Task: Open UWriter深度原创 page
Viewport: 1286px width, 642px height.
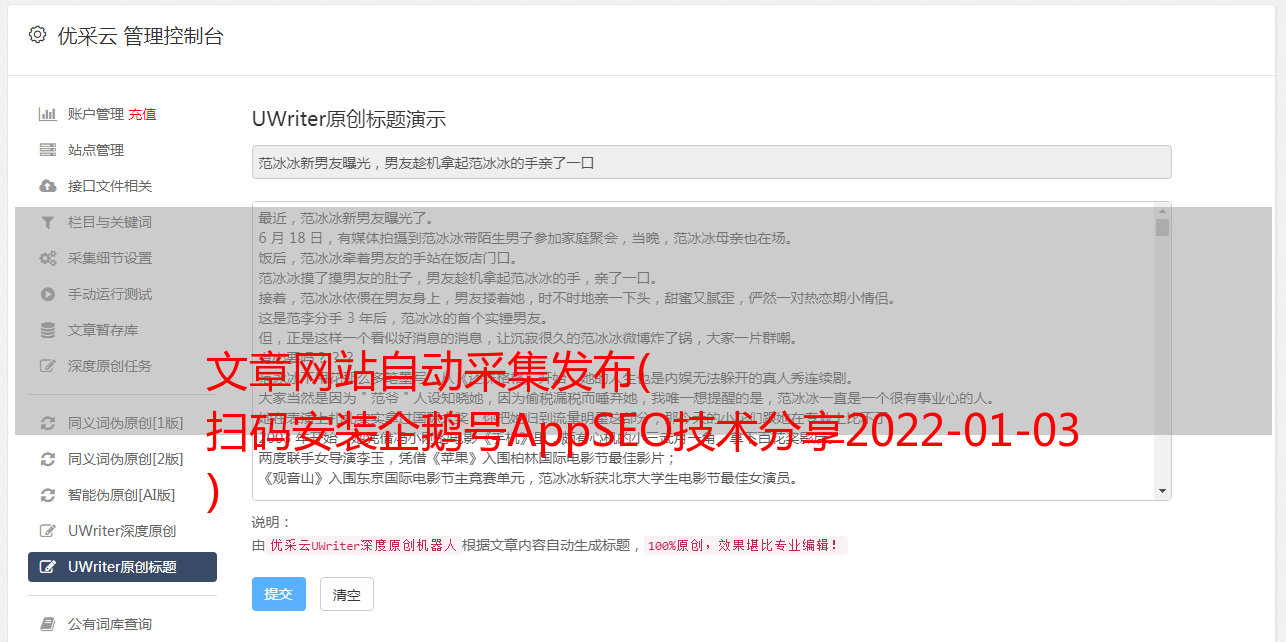Action: pos(122,531)
